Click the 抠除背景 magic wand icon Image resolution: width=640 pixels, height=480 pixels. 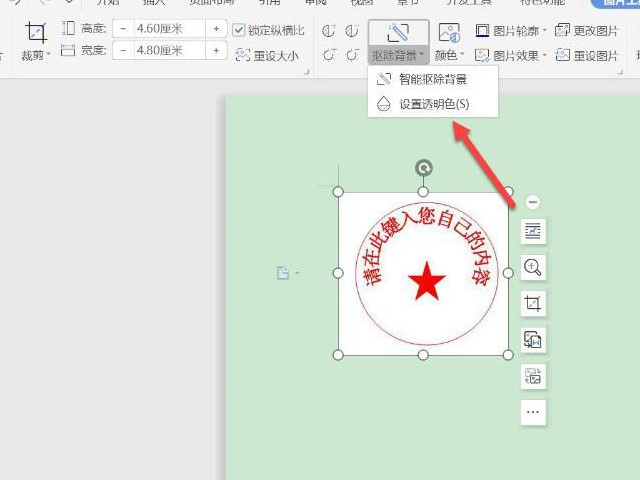click(398, 33)
